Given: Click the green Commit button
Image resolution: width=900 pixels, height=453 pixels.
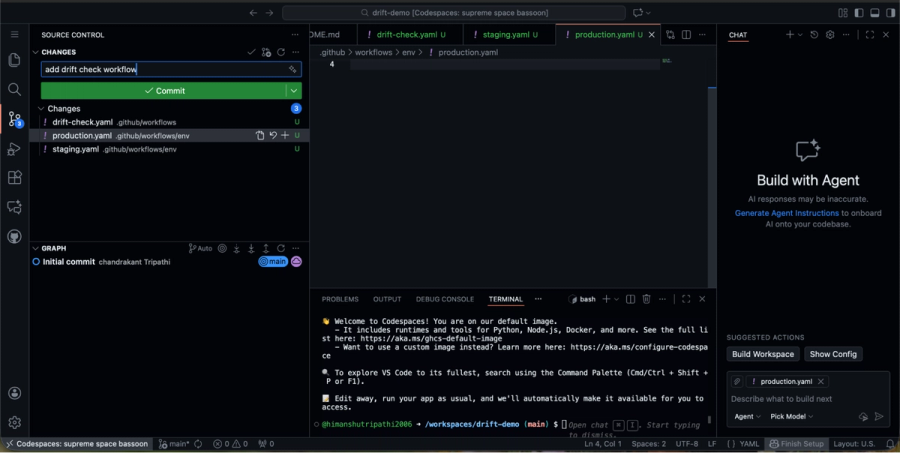Looking at the screenshot, I should 164,91.
